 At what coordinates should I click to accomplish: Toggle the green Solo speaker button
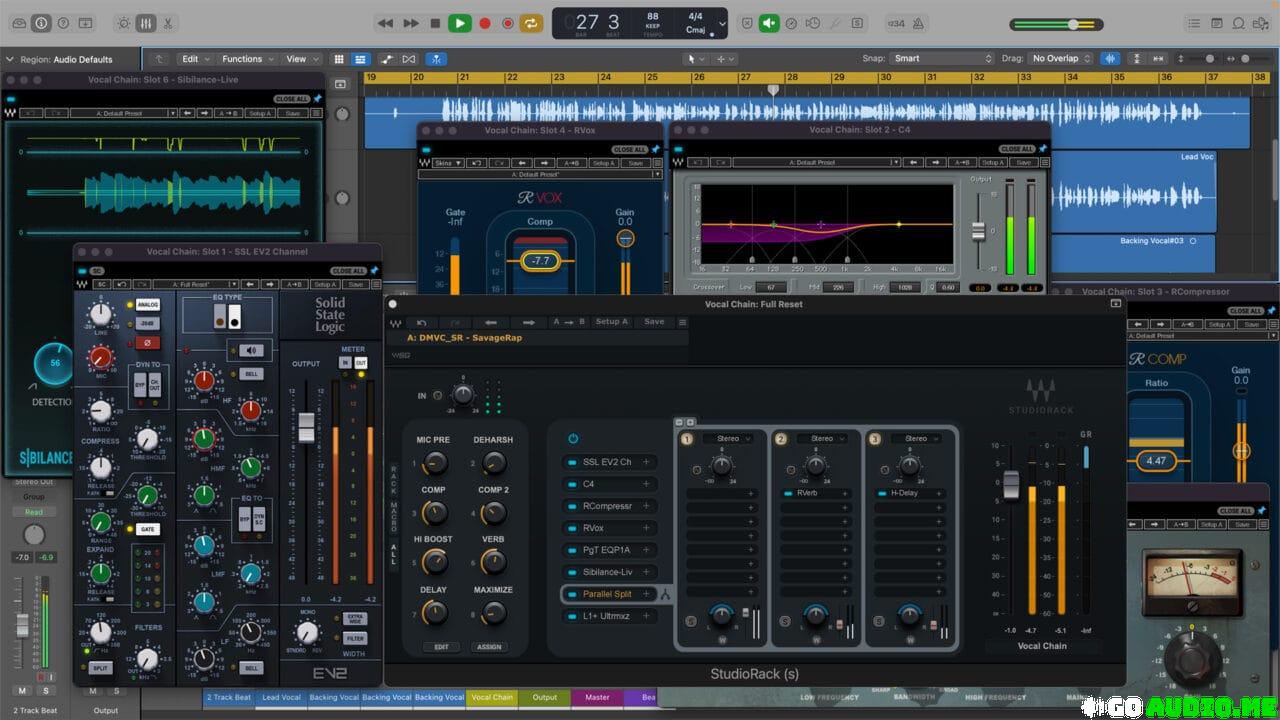[x=769, y=23]
